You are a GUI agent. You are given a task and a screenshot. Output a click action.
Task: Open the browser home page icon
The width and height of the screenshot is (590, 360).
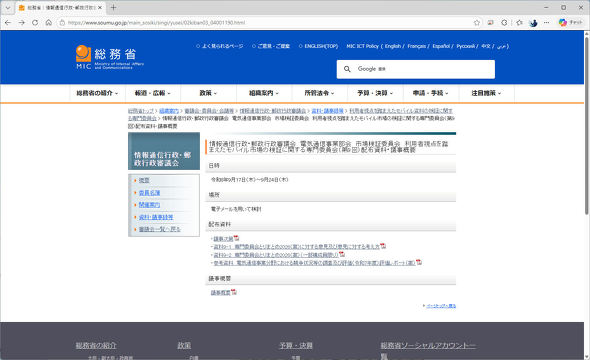pyautogui.click(x=49, y=23)
